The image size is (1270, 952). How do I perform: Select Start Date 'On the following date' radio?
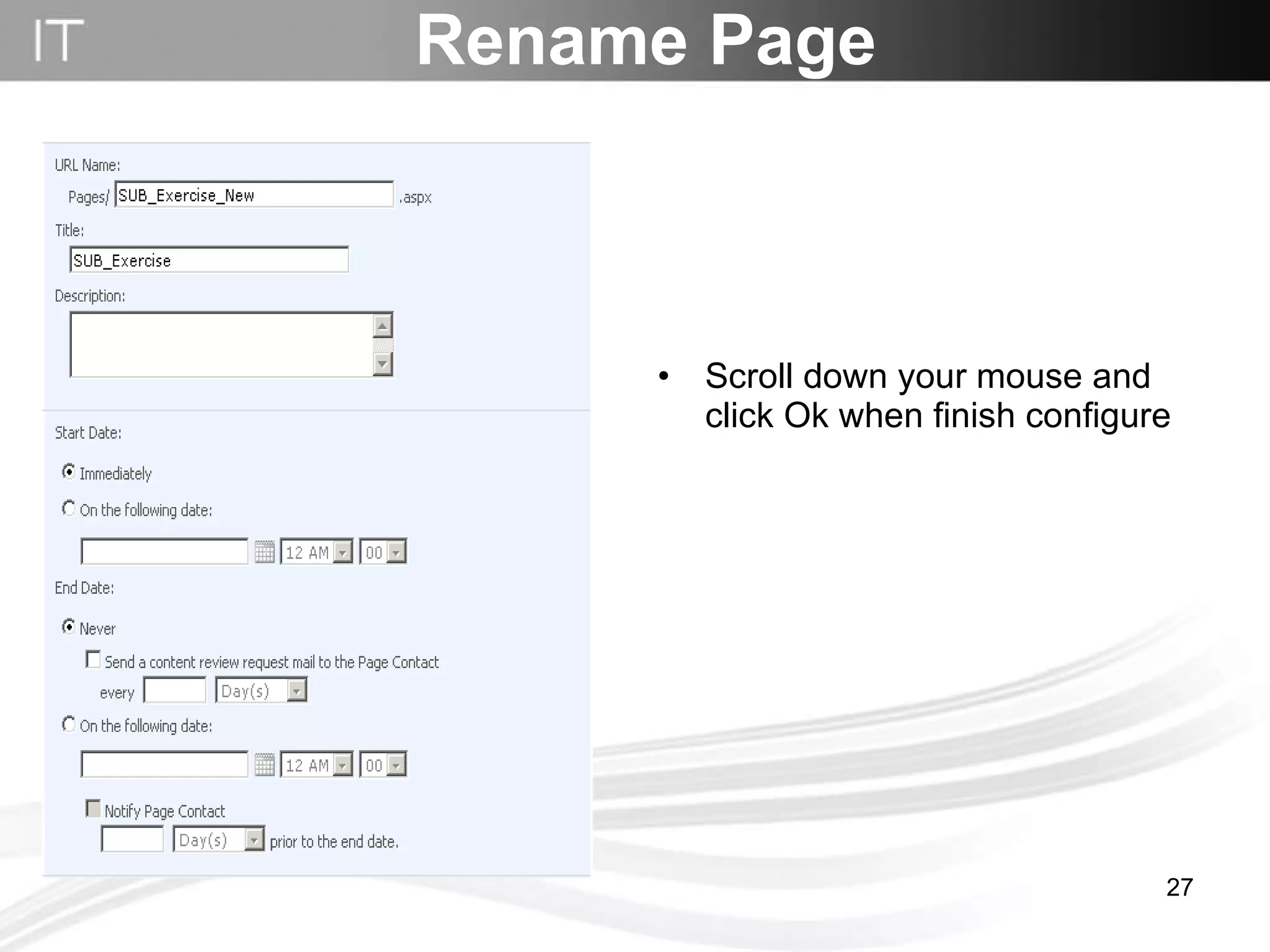69,508
